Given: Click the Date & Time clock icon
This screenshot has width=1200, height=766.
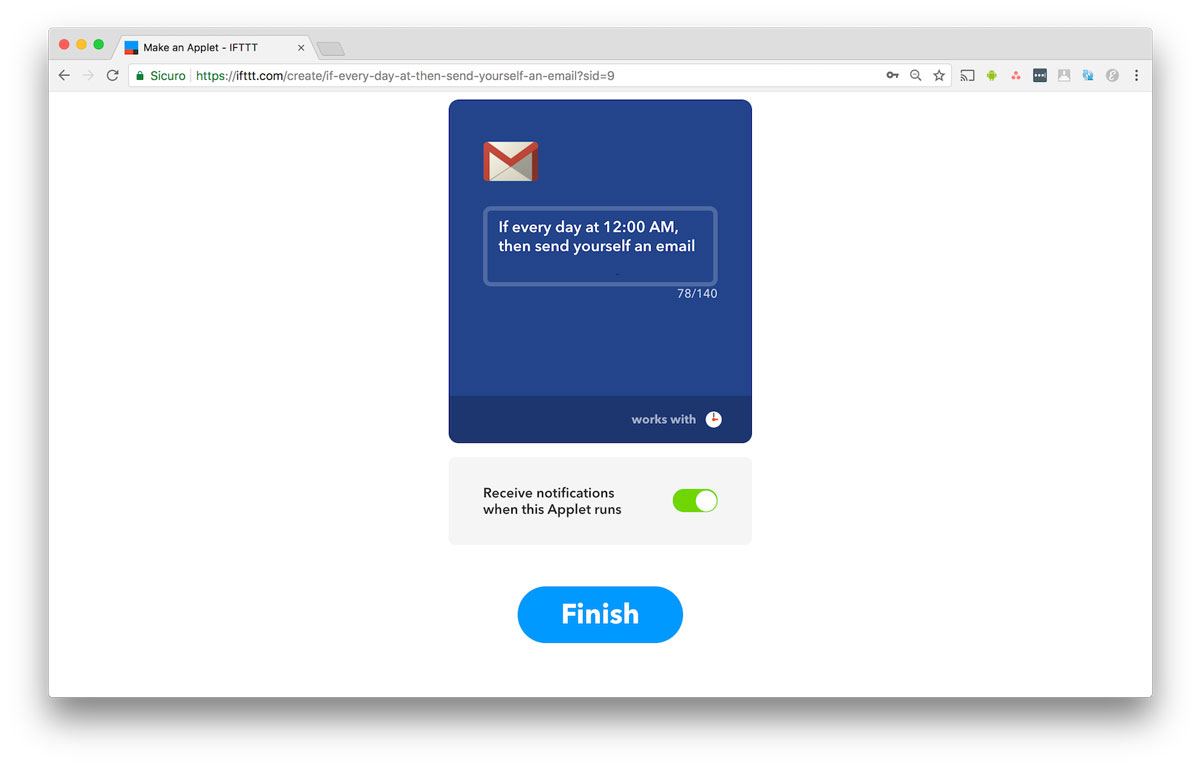Looking at the screenshot, I should pos(713,419).
